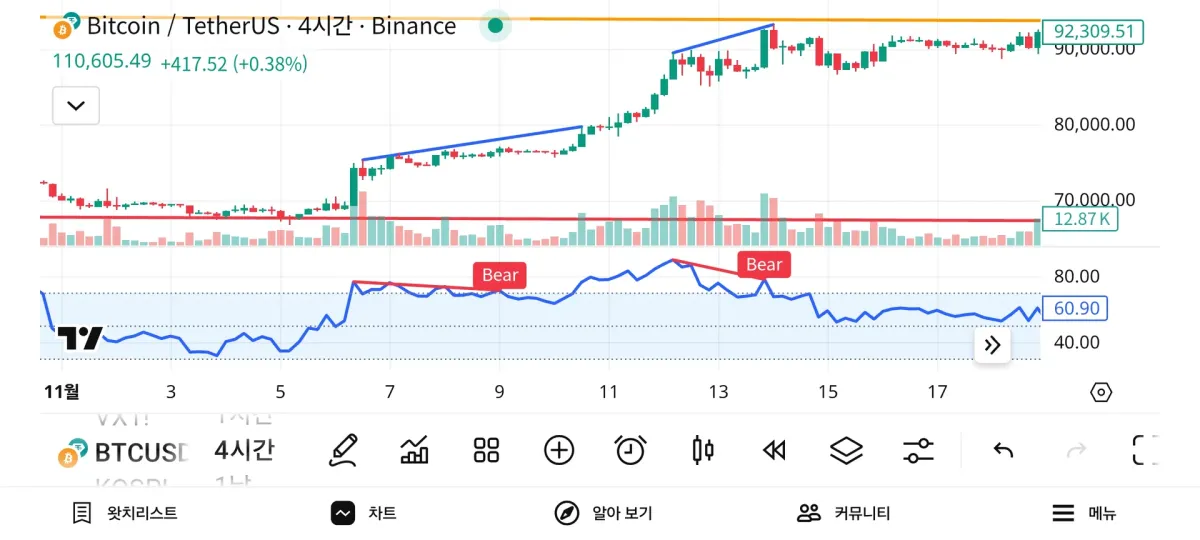This screenshot has height=540, width=1200.
Task: Jump to latest bar with double-arrow button
Action: click(992, 346)
